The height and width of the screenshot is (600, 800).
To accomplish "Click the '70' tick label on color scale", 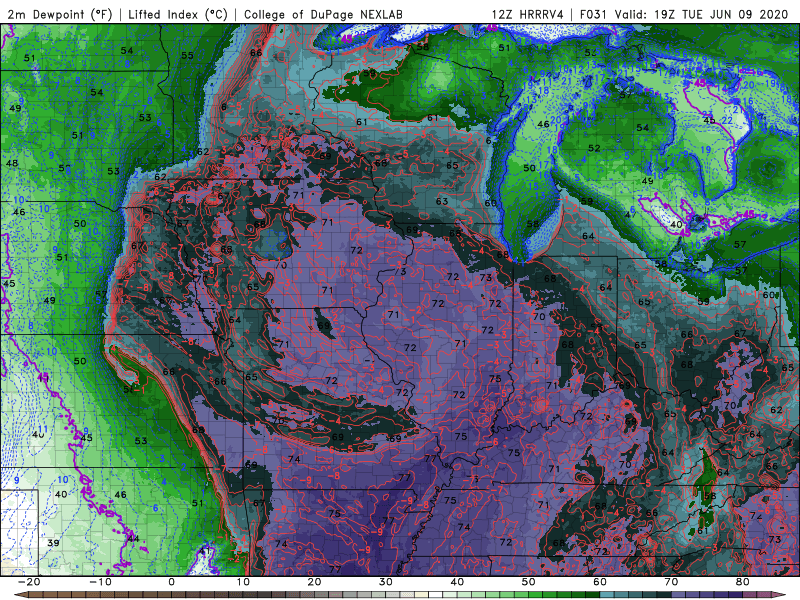I will (x=671, y=582).
